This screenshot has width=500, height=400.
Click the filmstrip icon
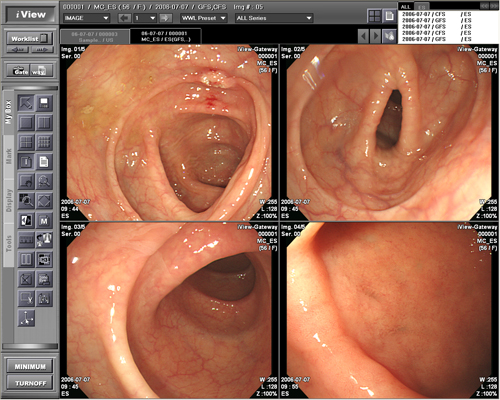pos(26,240)
